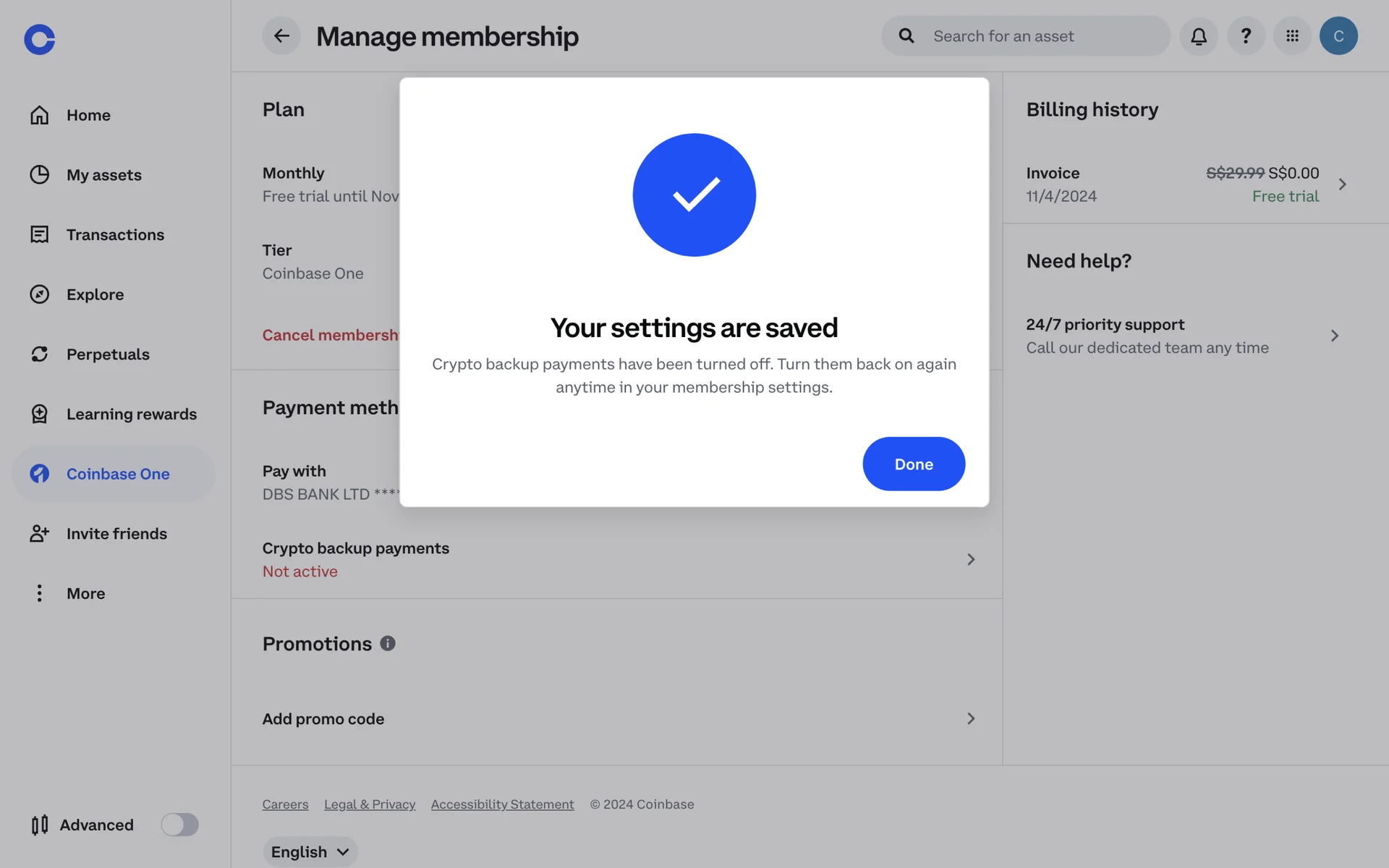Open the help question mark icon
This screenshot has height=868, width=1389.
(1246, 35)
